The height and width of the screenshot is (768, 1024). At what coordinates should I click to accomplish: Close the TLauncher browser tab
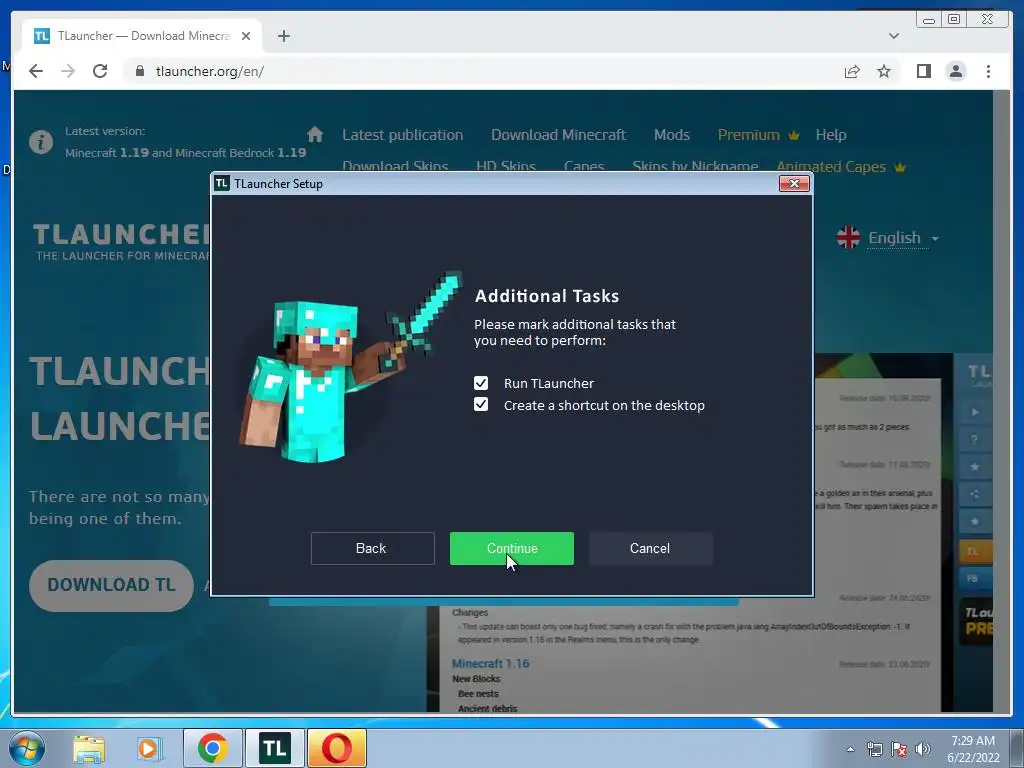(246, 36)
